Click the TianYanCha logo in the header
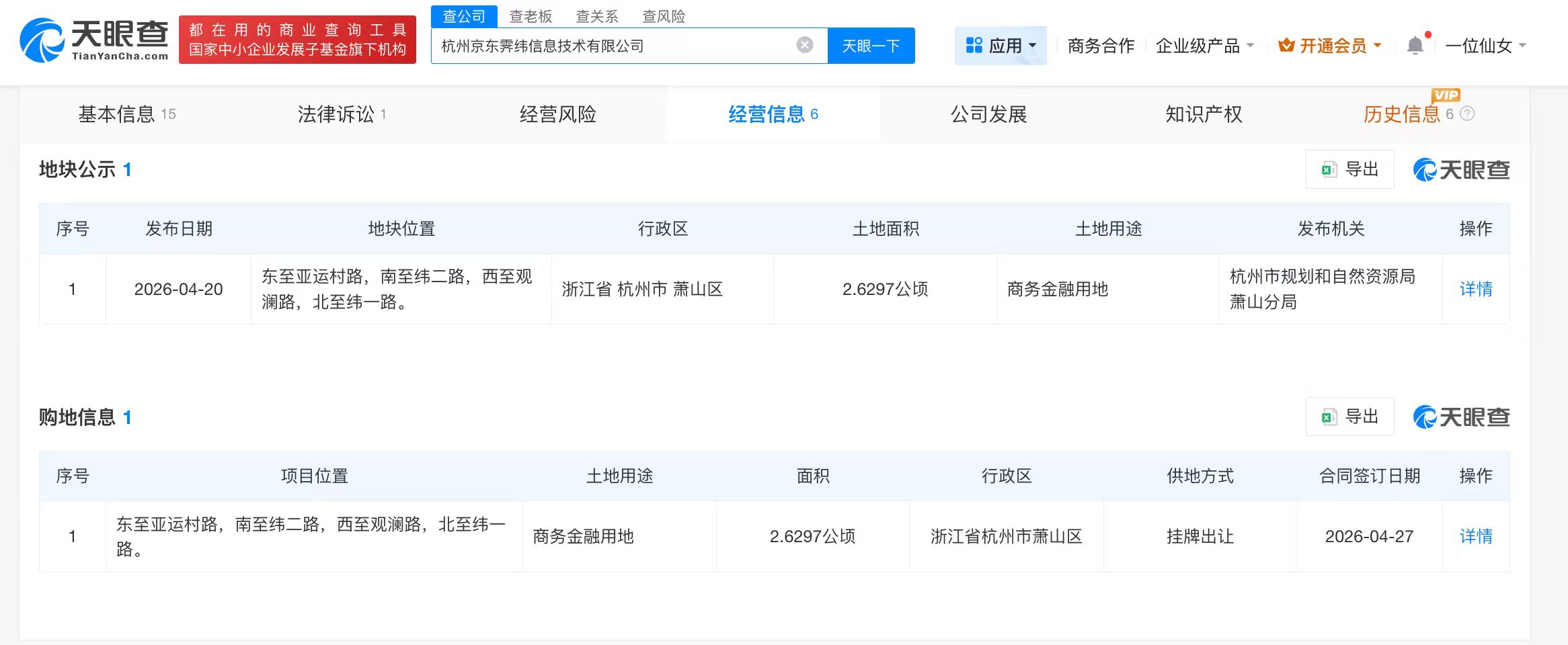The width and height of the screenshot is (1568, 645). (94, 40)
